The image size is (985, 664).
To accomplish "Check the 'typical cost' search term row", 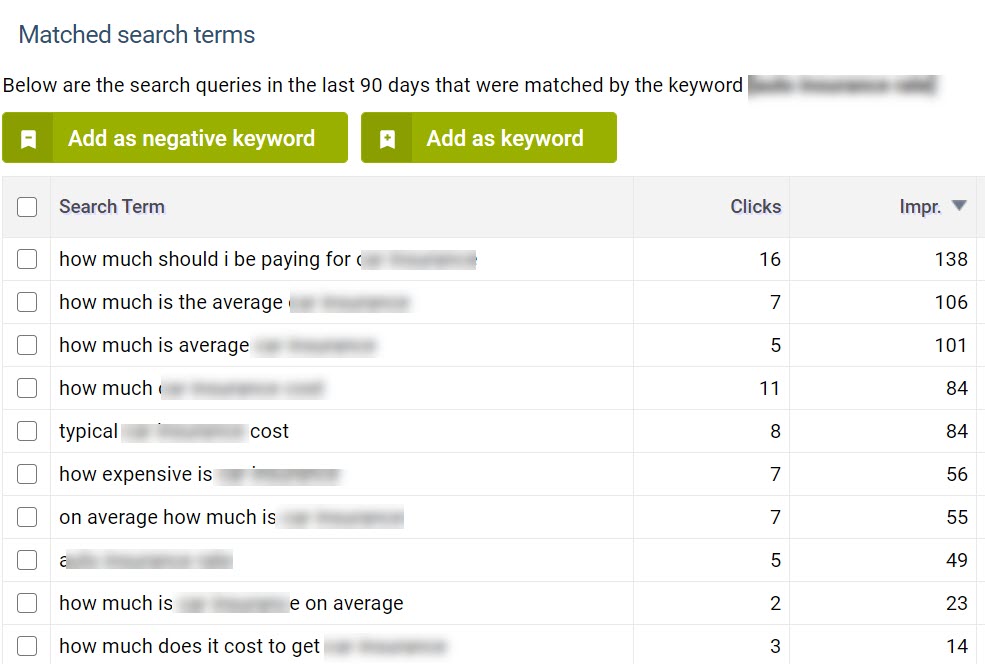I will (27, 431).
